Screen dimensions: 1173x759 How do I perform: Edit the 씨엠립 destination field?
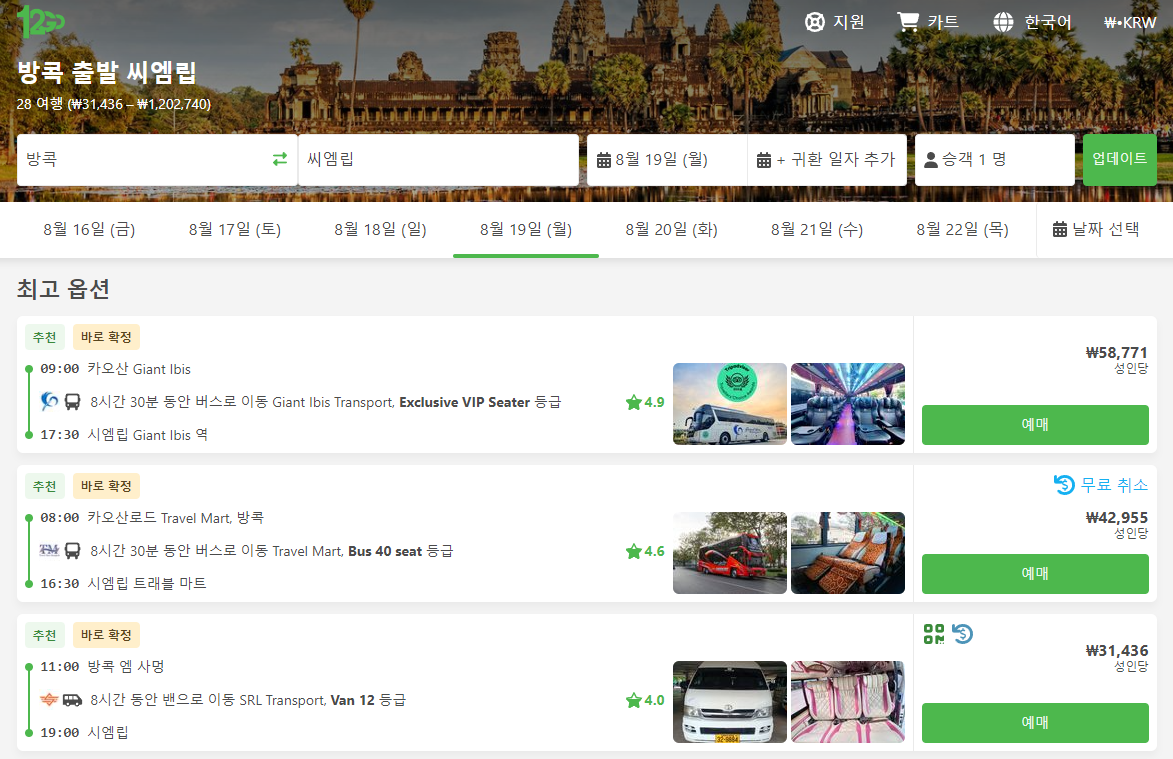[438, 160]
